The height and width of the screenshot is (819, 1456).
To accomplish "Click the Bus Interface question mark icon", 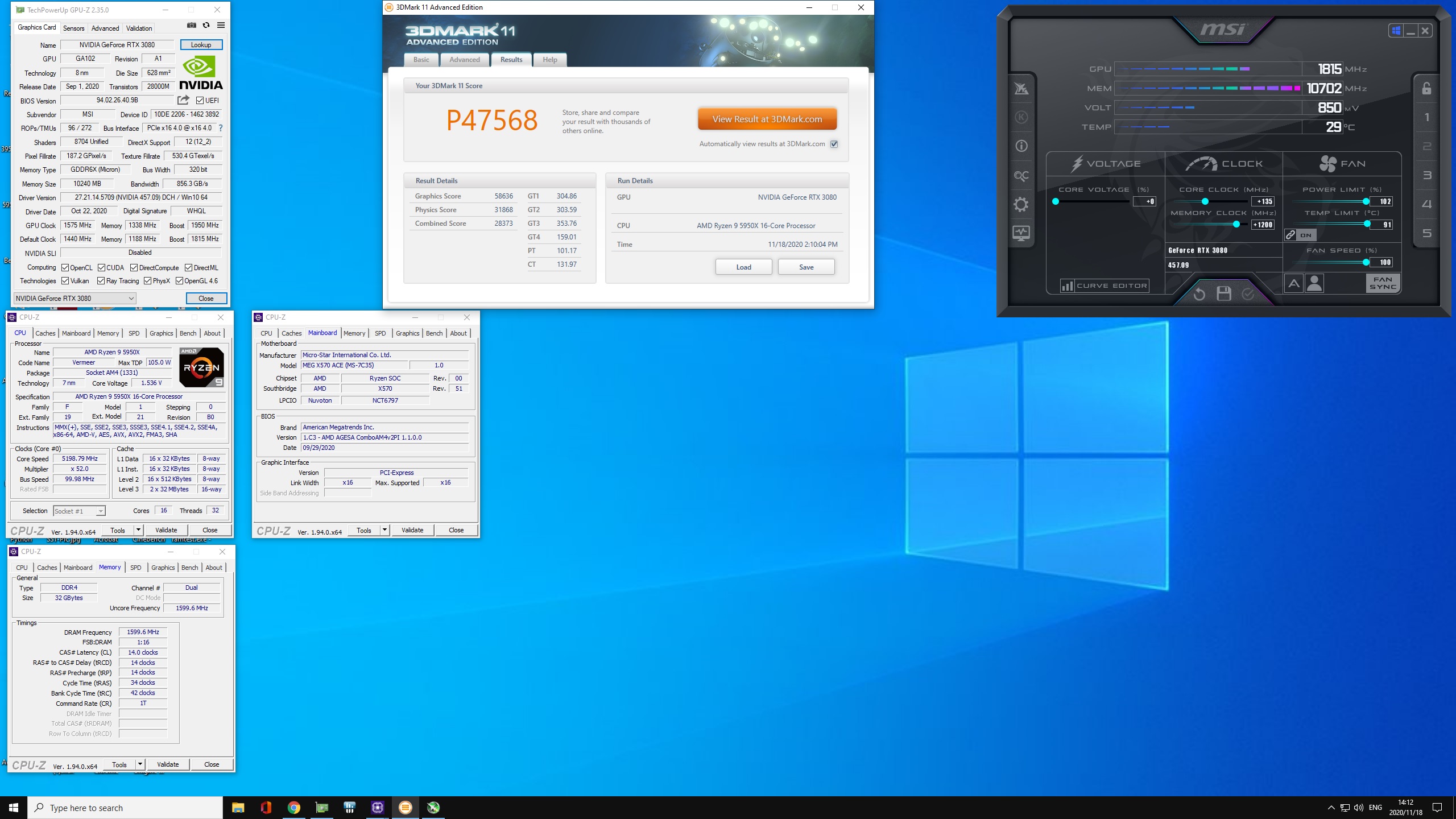I will 221,128.
